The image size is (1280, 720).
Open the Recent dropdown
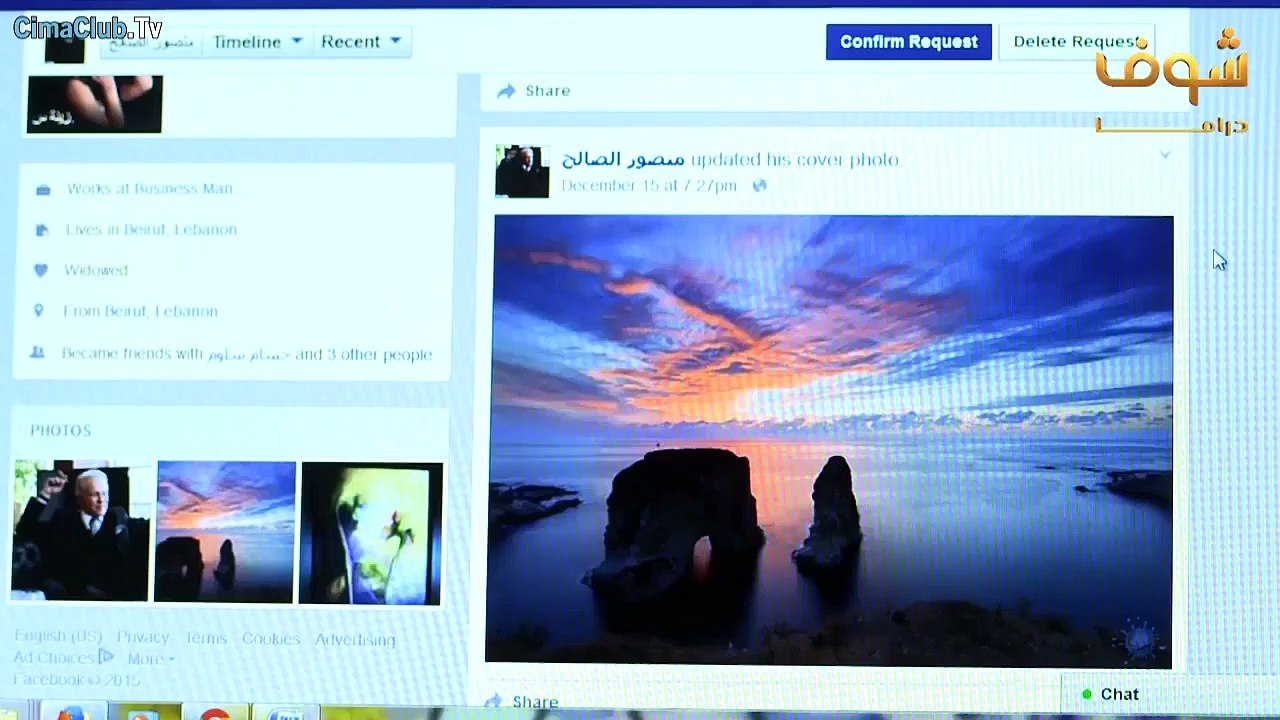[360, 42]
